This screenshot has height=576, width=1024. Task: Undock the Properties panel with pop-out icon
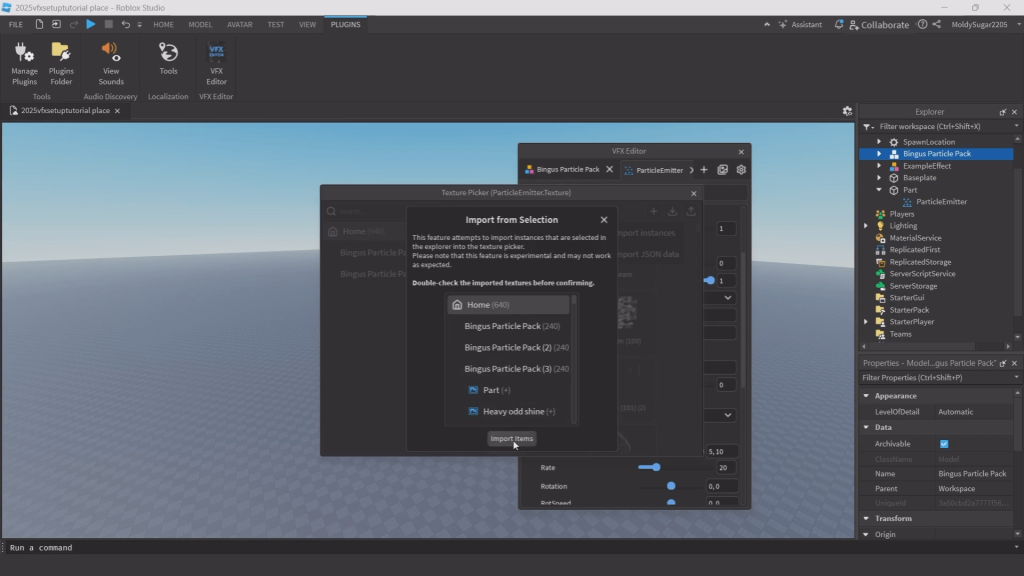1002,363
